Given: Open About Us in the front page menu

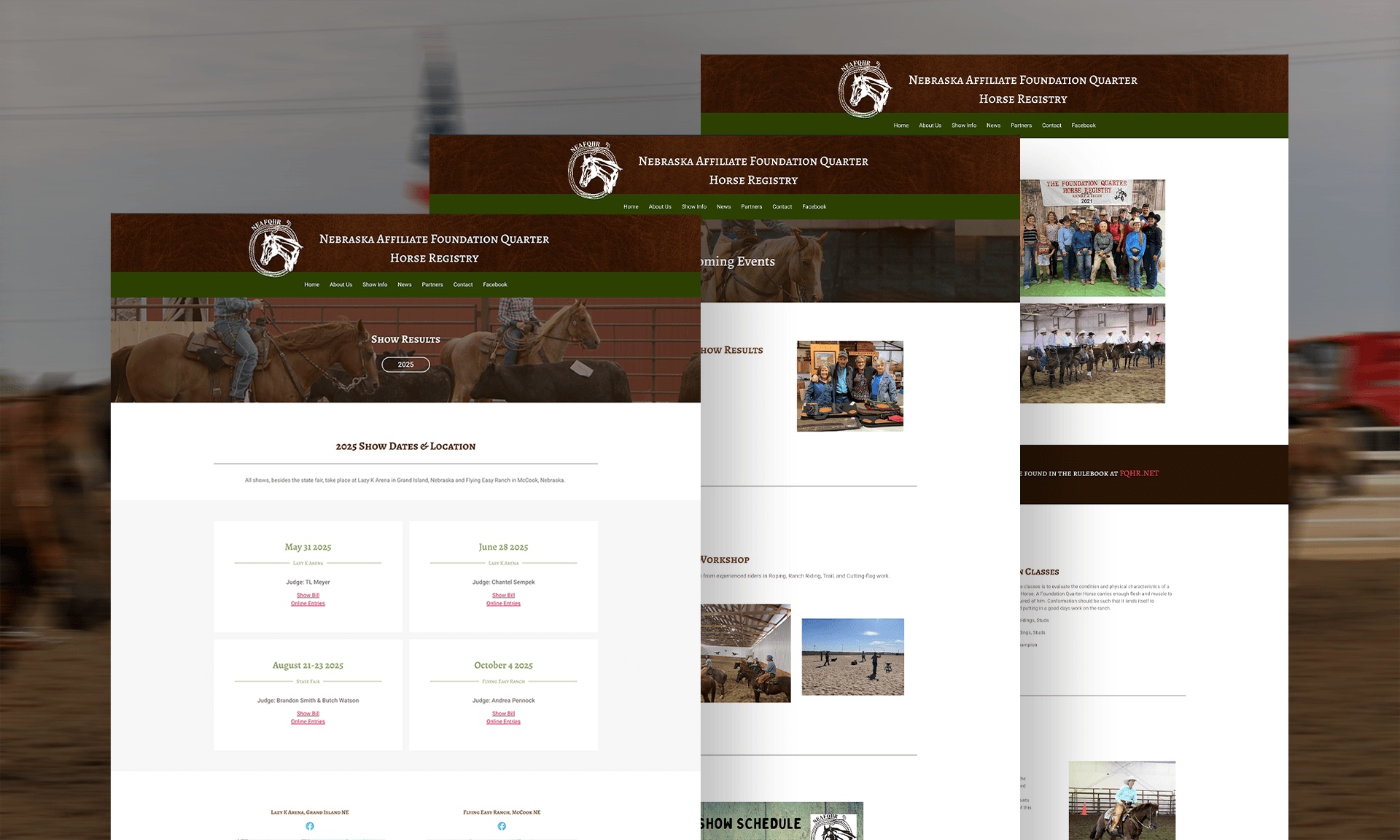Looking at the screenshot, I should coord(341,284).
